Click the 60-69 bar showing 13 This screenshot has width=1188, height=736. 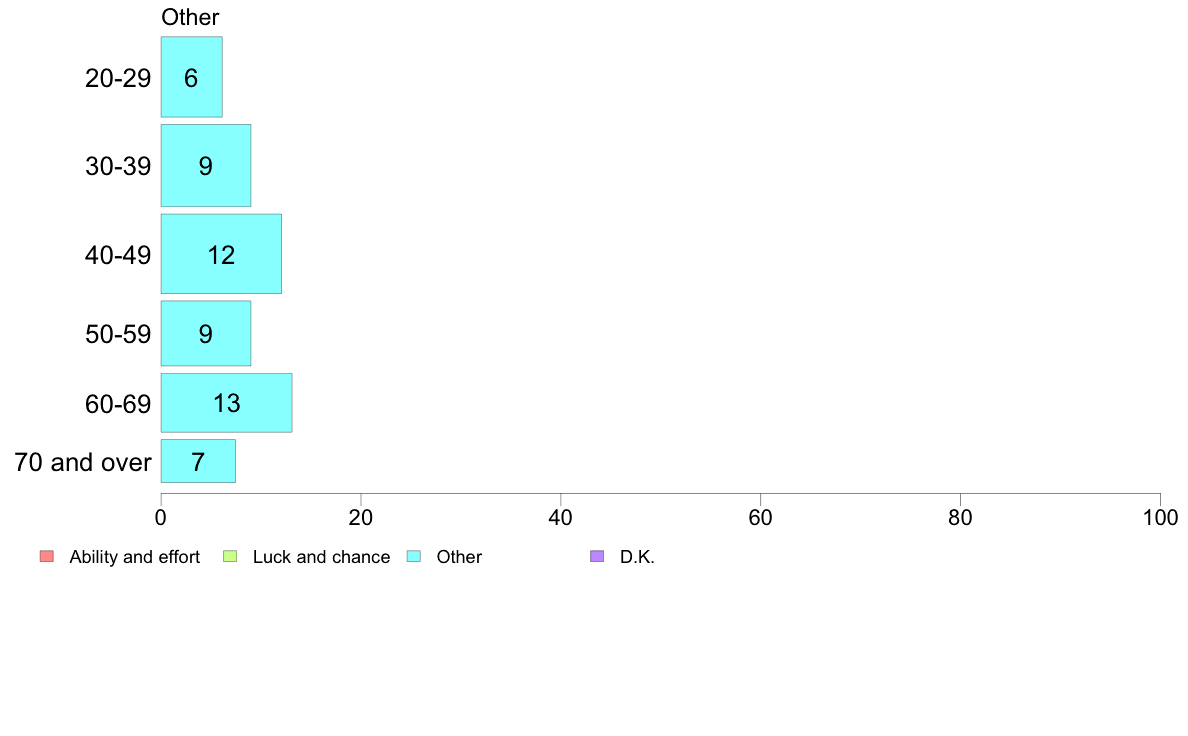click(226, 403)
